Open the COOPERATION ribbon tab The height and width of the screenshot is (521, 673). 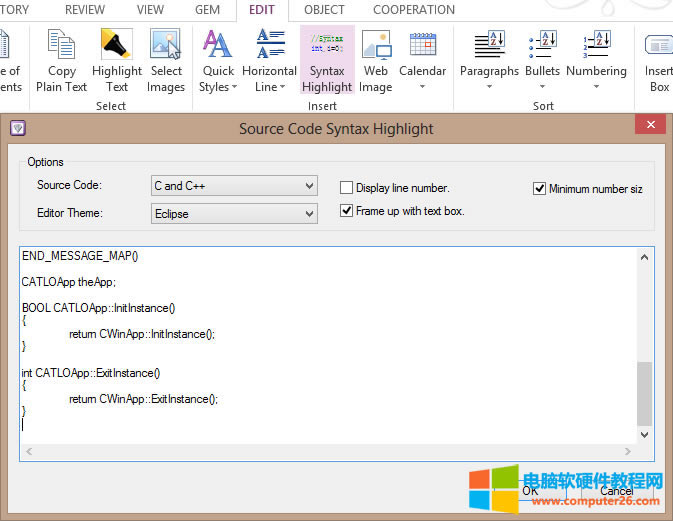pos(413,10)
